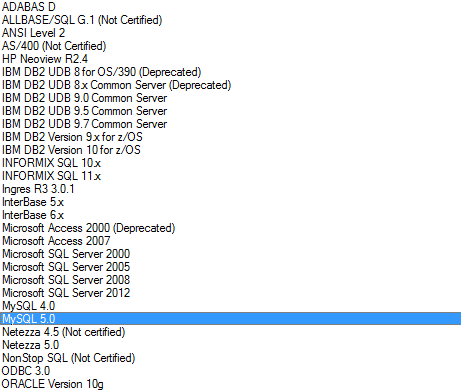Viewport: 461px width, 390px height.
Task: Choose ALLBASE/SQL G.1 (Not Certified)
Action: (82, 20)
